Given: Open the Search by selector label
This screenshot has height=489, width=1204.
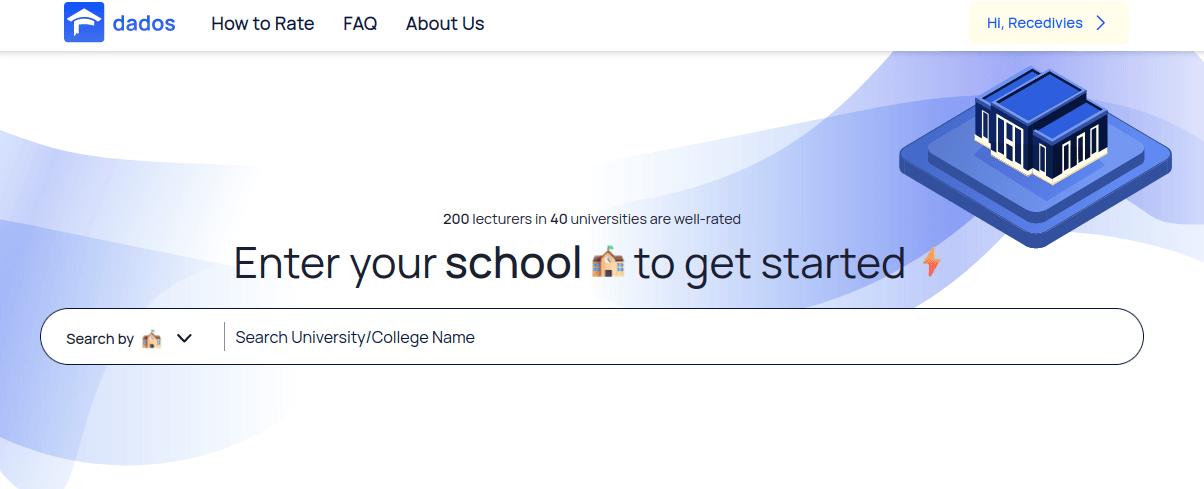Looking at the screenshot, I should tap(100, 339).
